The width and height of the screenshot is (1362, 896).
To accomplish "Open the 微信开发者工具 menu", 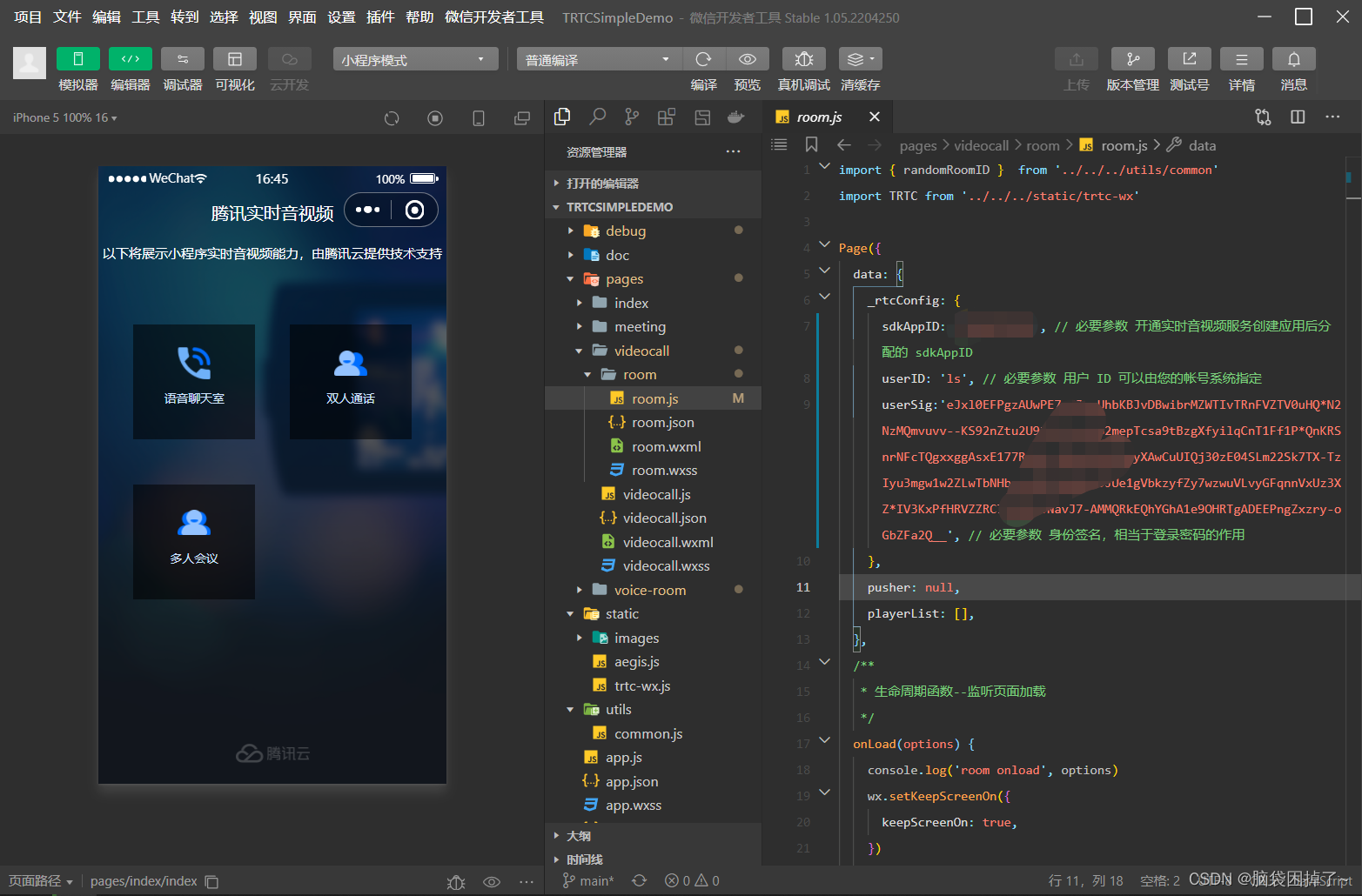I will [x=494, y=17].
